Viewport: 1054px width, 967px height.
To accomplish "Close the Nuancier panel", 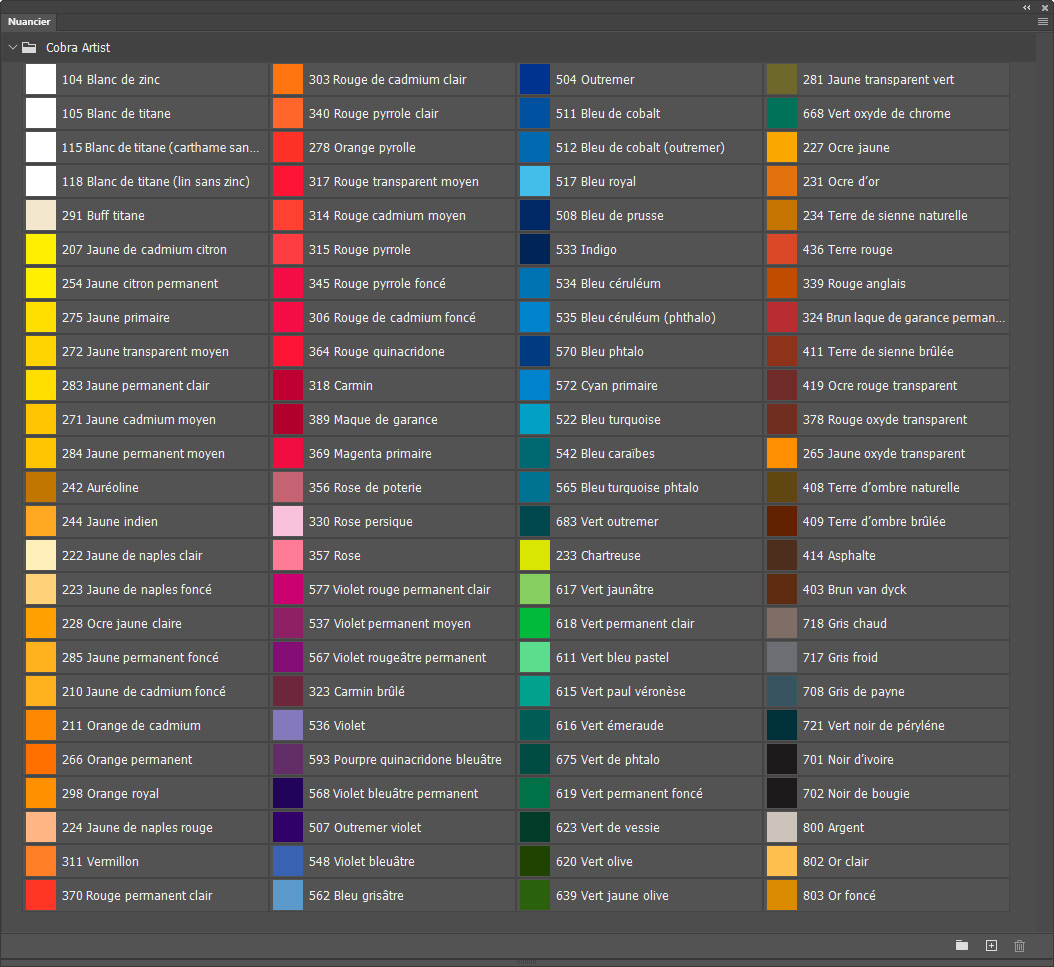I will pyautogui.click(x=1045, y=7).
